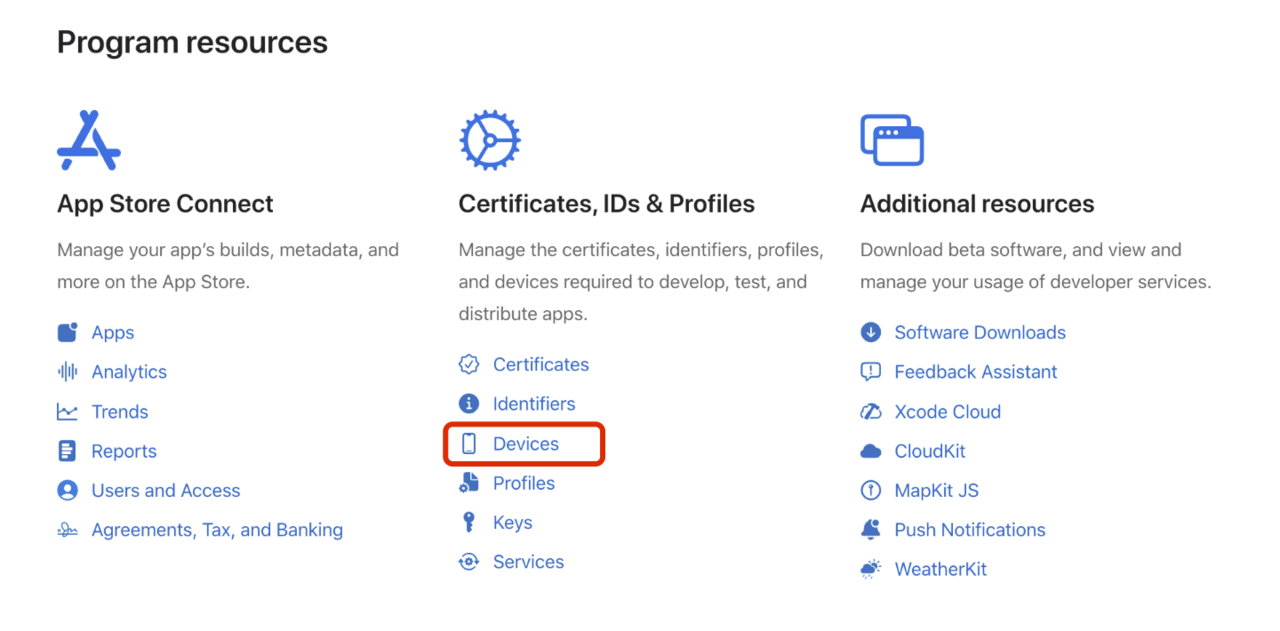Click the Apps icon beside the Apps link
The image size is (1280, 631).
point(67,333)
